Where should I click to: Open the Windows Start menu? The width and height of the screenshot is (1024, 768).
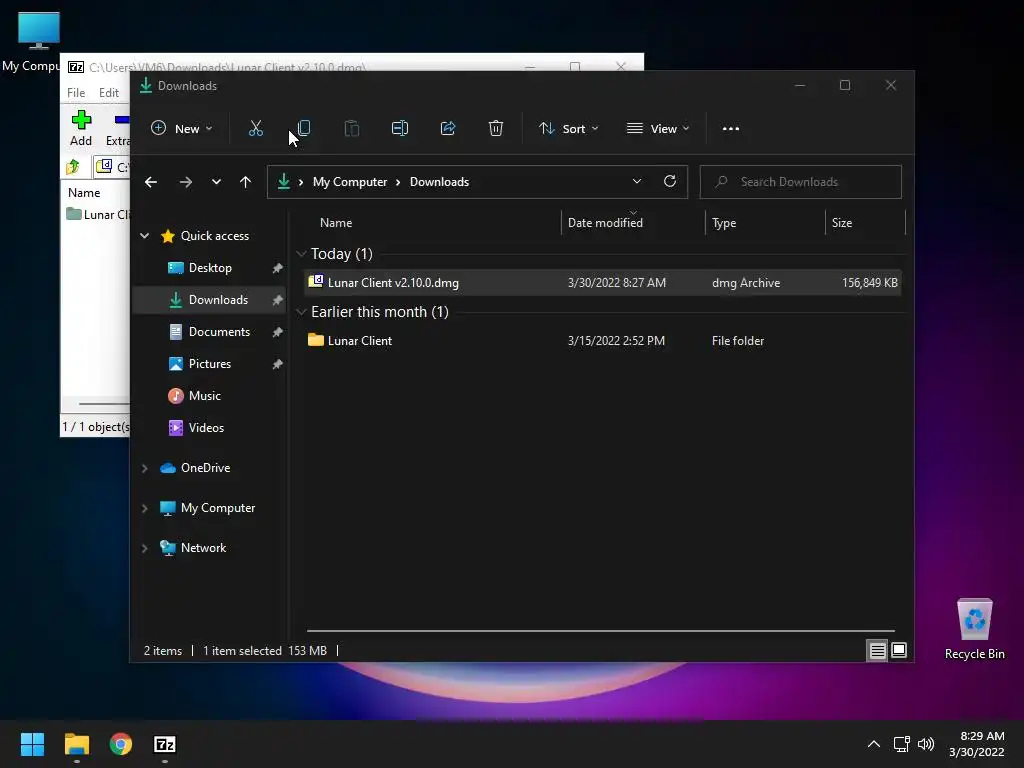pyautogui.click(x=32, y=744)
